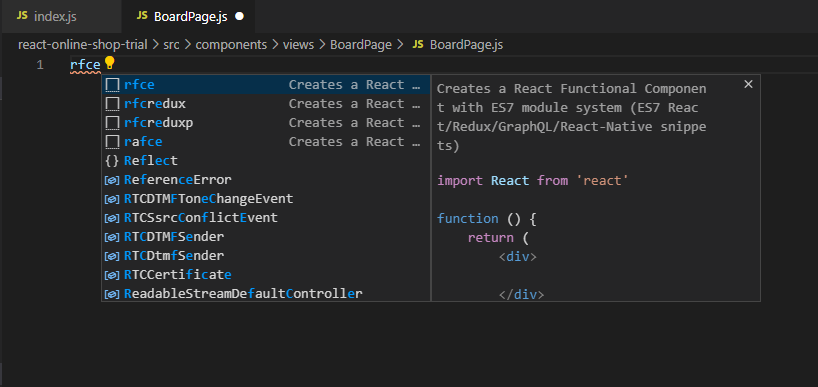Click the rfcredux row's Creates a React description
The height and width of the screenshot is (387, 818).
355,104
